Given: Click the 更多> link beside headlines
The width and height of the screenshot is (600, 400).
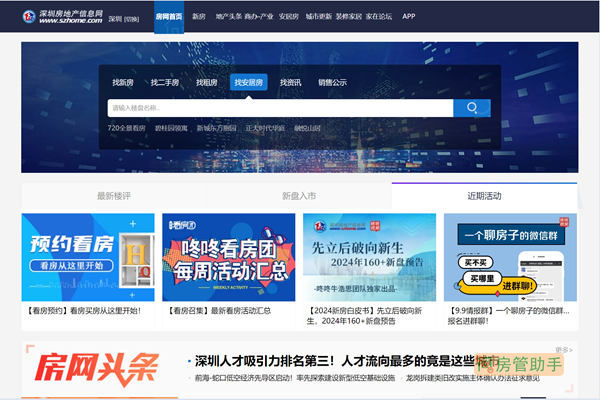Looking at the screenshot, I should click(564, 350).
